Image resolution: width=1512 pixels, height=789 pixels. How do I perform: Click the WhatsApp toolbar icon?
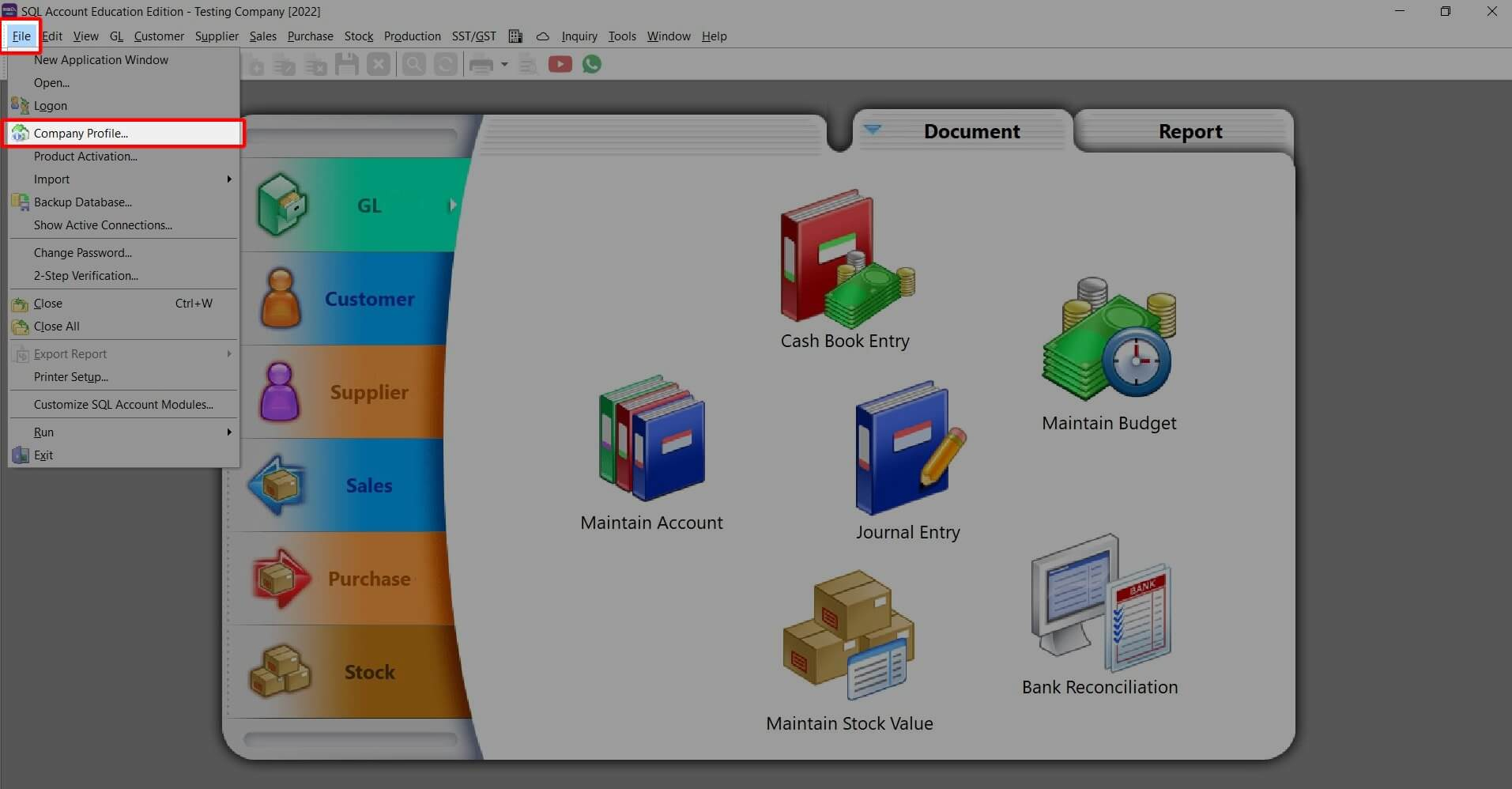592,64
